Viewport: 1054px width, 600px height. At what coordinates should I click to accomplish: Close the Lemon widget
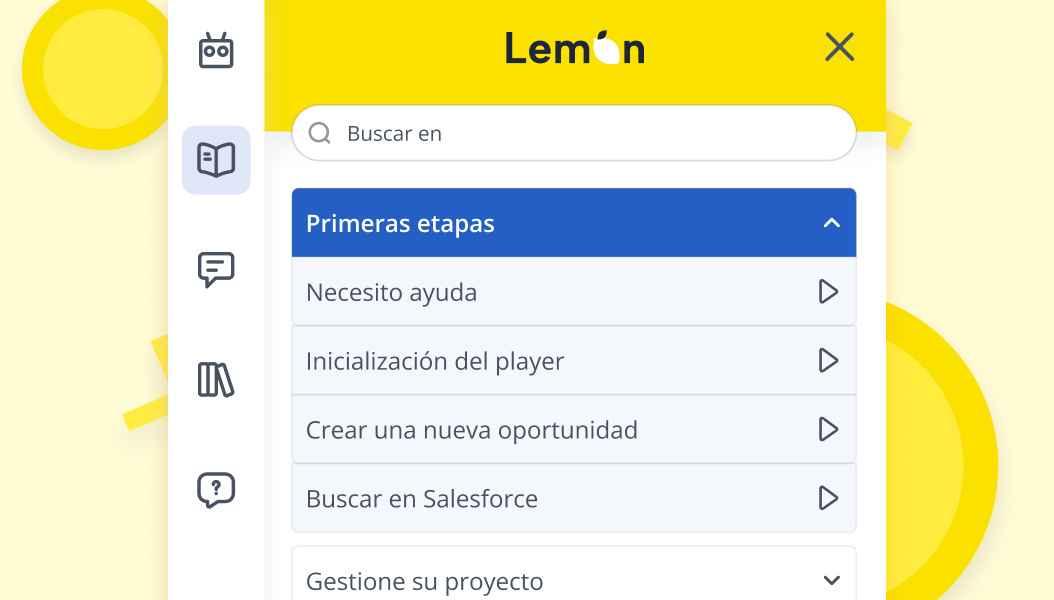tap(838, 47)
